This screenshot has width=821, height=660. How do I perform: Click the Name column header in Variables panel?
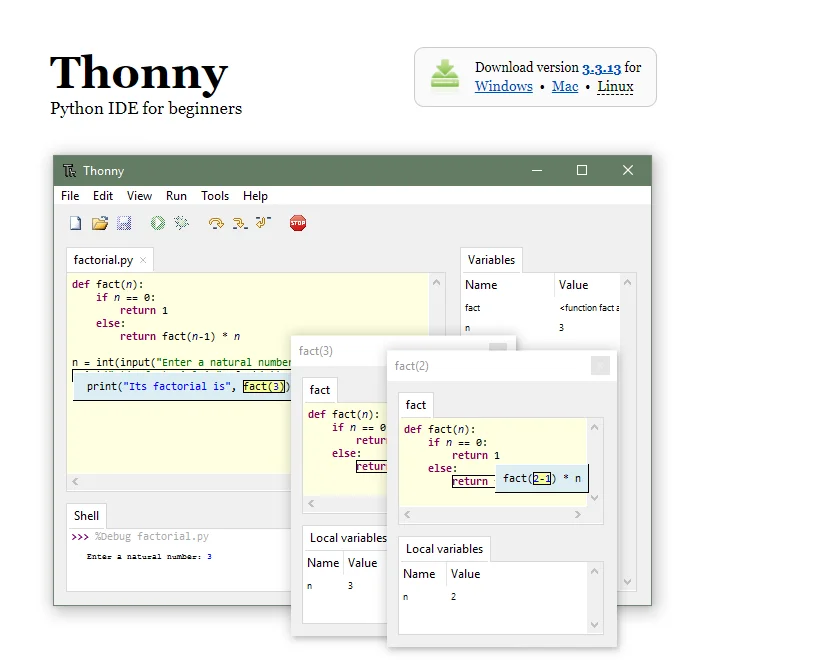pyautogui.click(x=481, y=285)
